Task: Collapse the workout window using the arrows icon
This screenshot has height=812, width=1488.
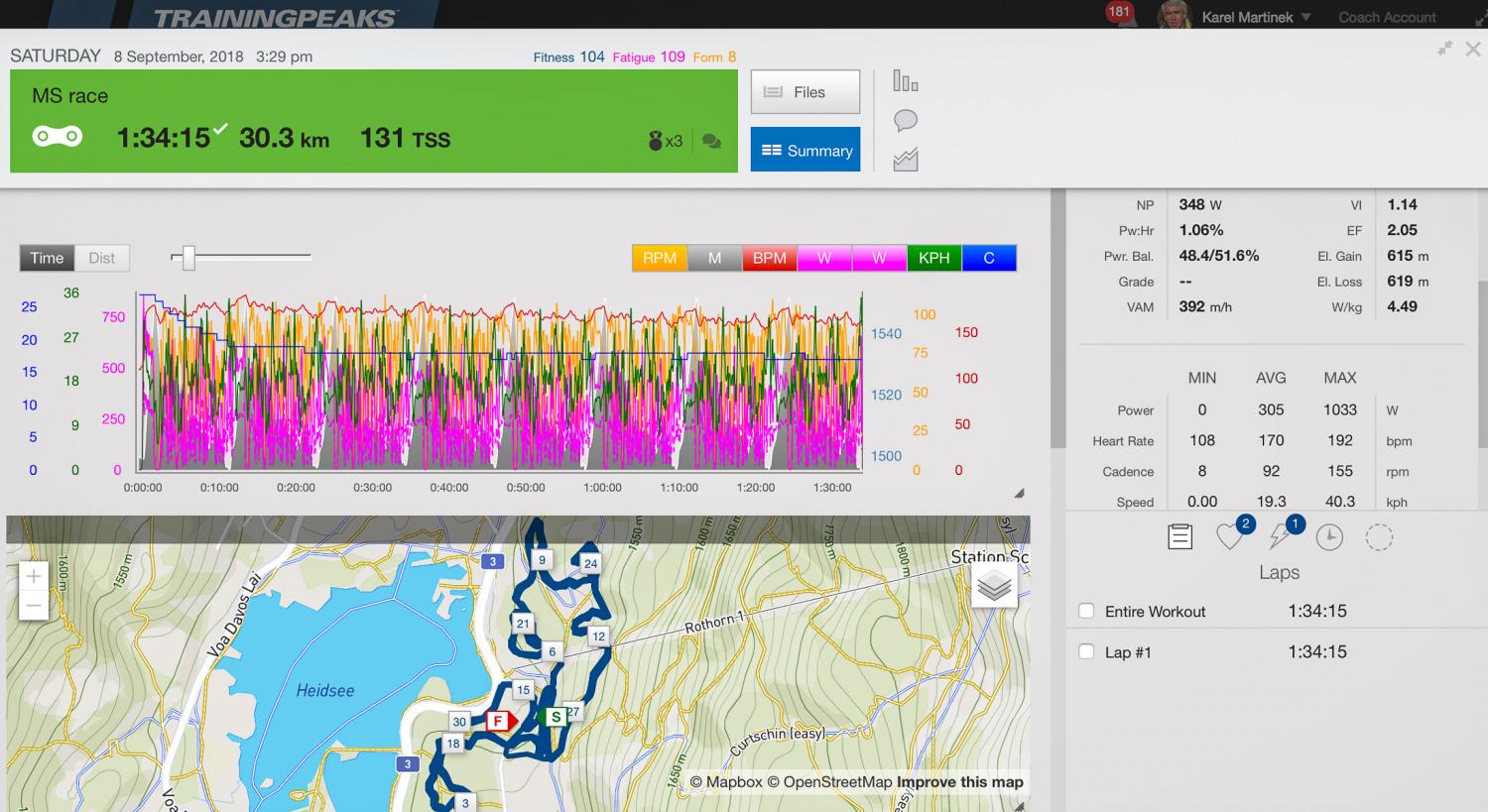Action: [1445, 49]
